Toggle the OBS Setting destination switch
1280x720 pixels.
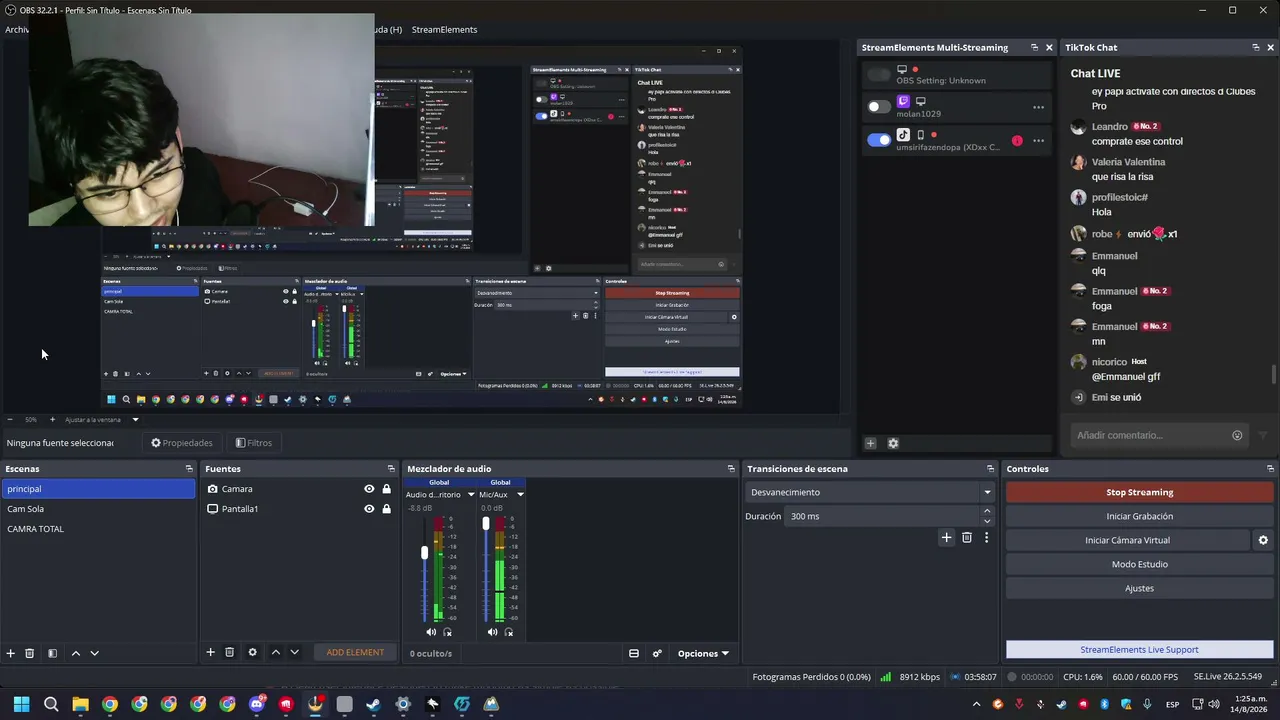click(879, 74)
